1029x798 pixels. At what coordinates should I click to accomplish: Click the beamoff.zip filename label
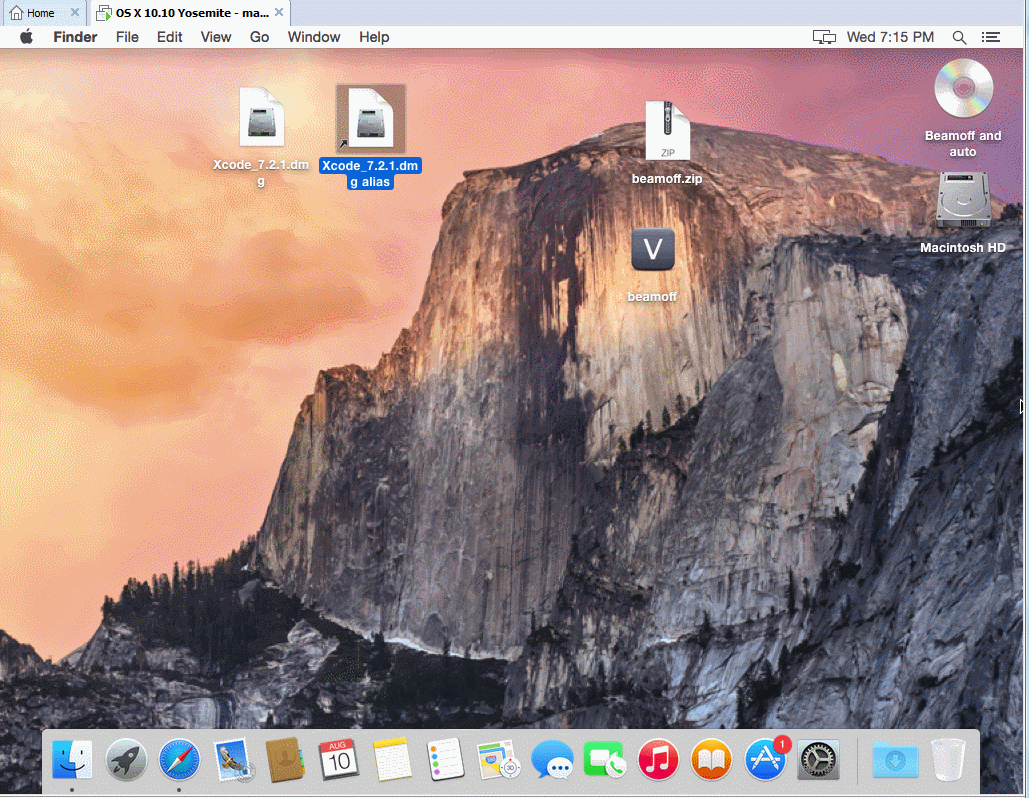[x=667, y=178]
